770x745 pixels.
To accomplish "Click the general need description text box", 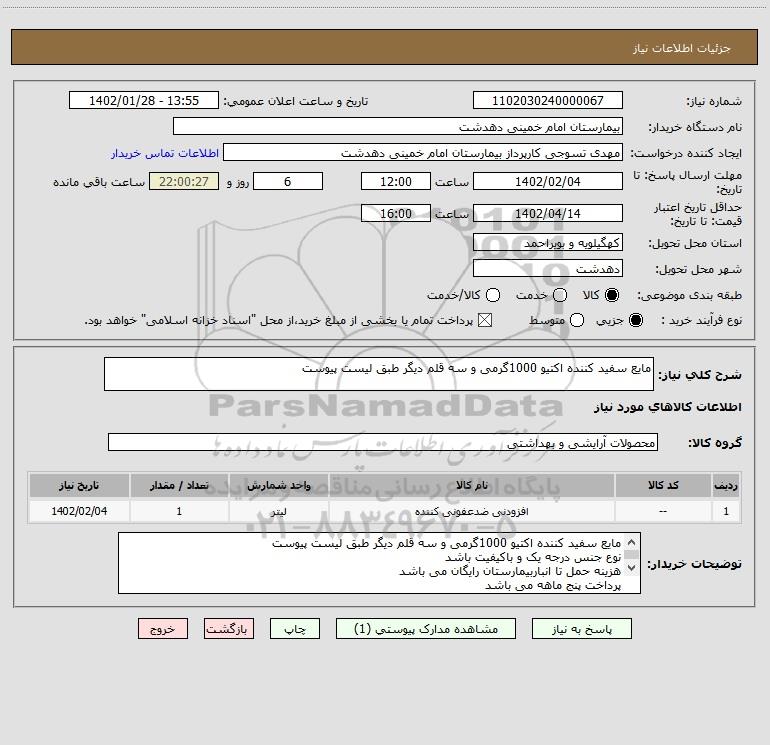I will coord(379,374).
